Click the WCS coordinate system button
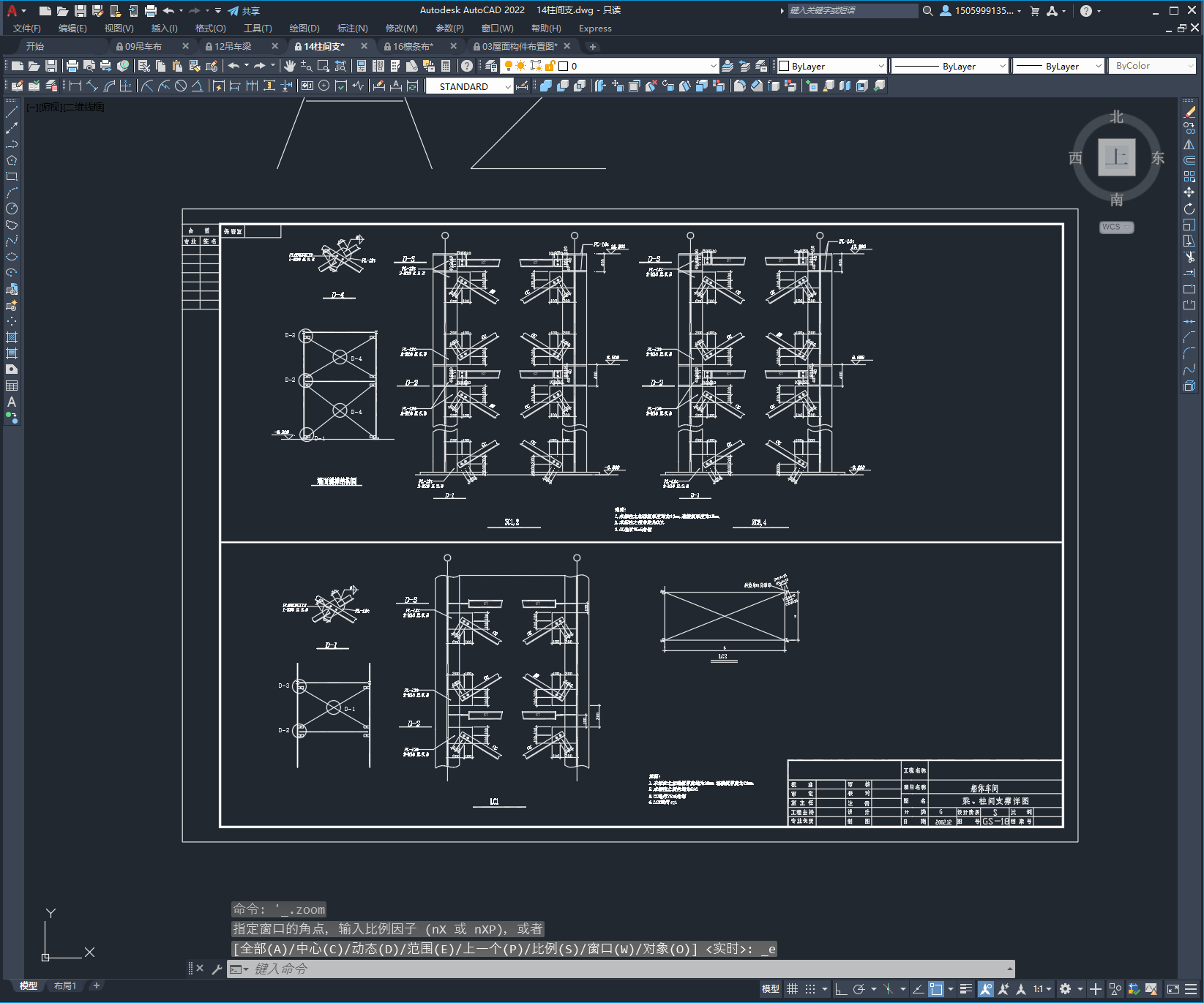 [1116, 227]
